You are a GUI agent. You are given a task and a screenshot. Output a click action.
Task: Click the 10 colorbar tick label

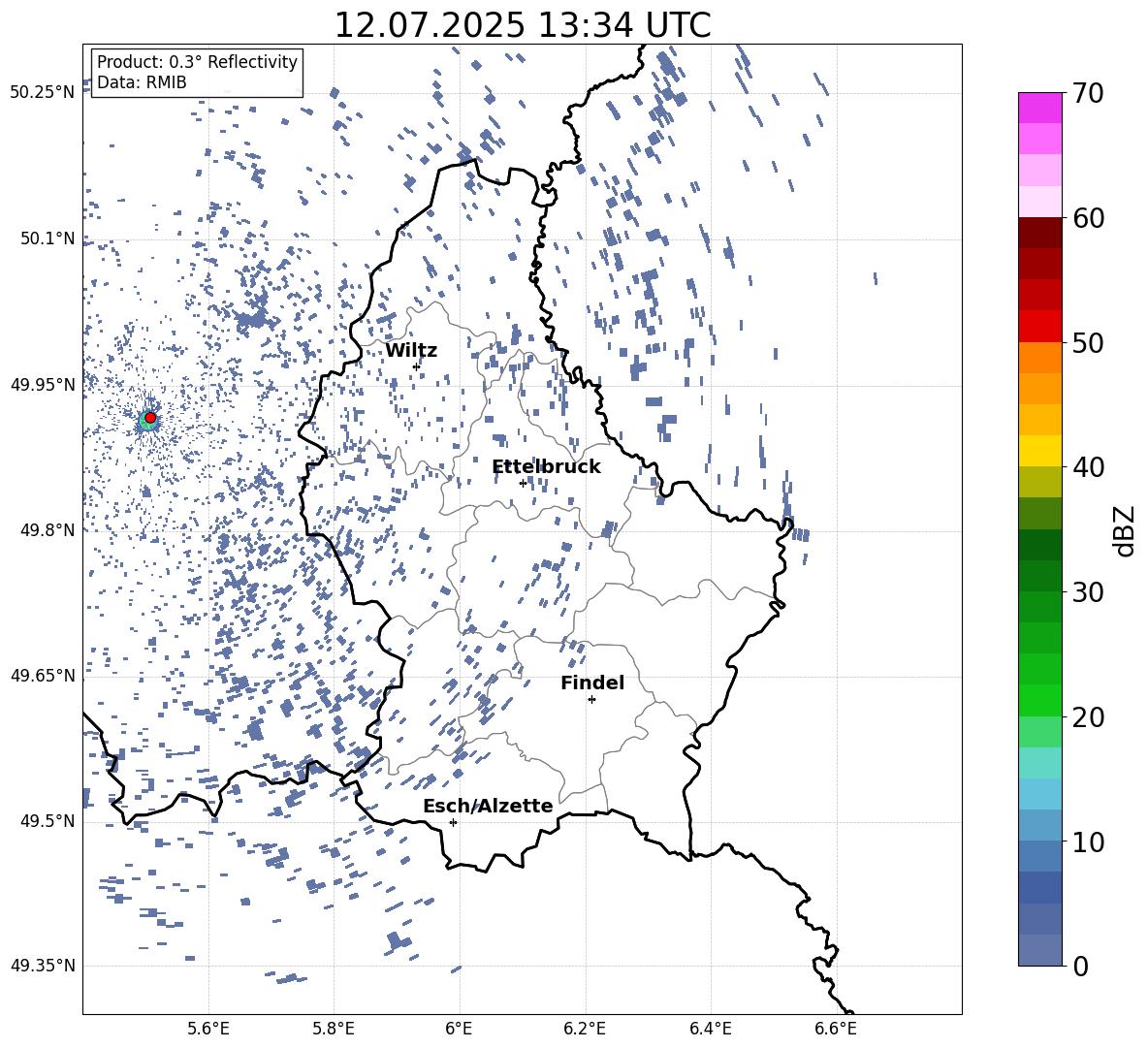[1088, 842]
